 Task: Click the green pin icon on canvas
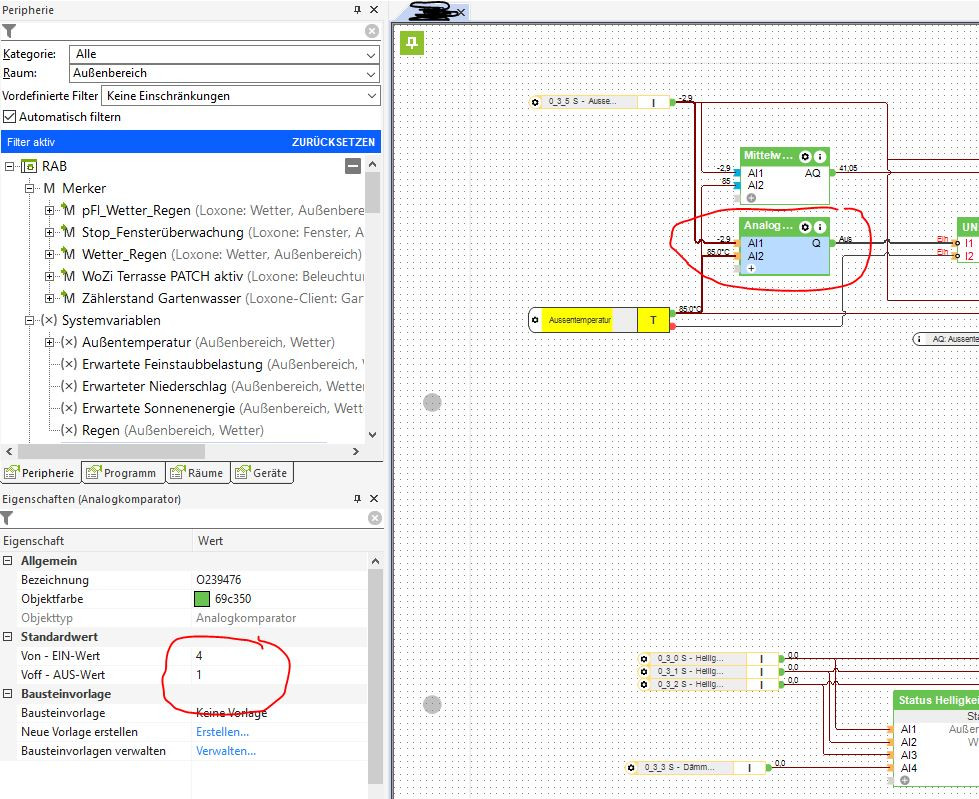[412, 42]
